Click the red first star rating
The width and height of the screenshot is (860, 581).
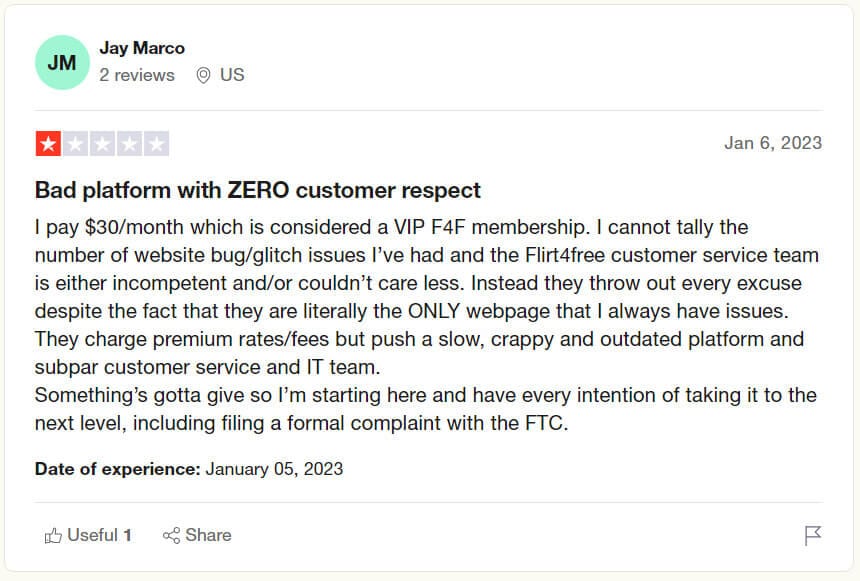[x=48, y=144]
